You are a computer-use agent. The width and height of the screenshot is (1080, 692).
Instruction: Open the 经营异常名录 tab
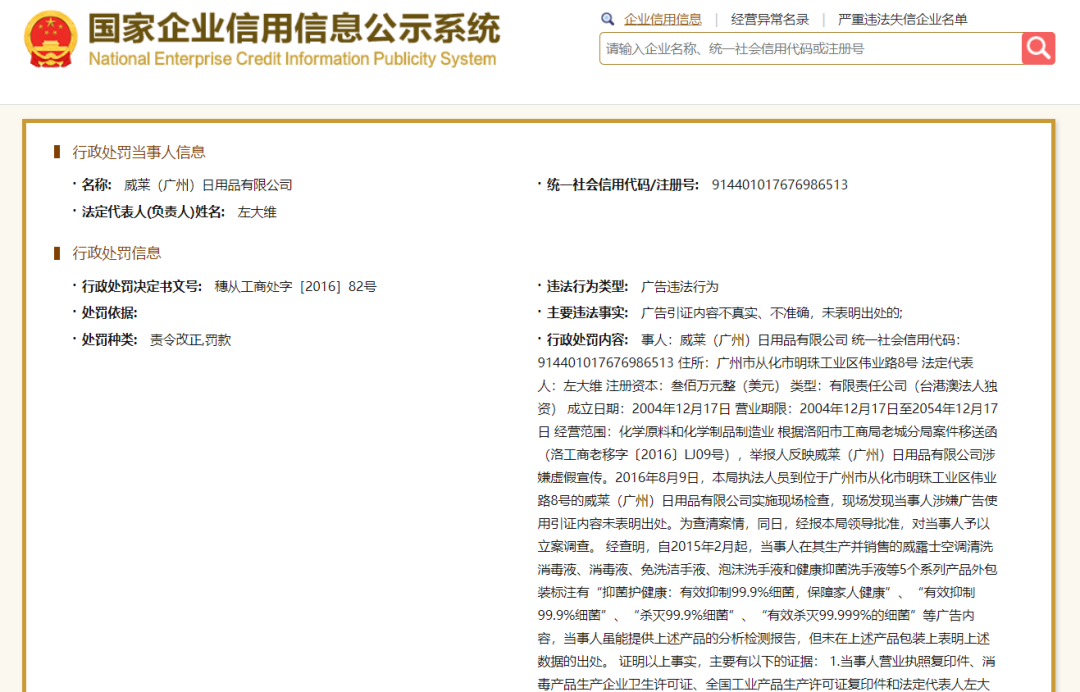coord(769,19)
